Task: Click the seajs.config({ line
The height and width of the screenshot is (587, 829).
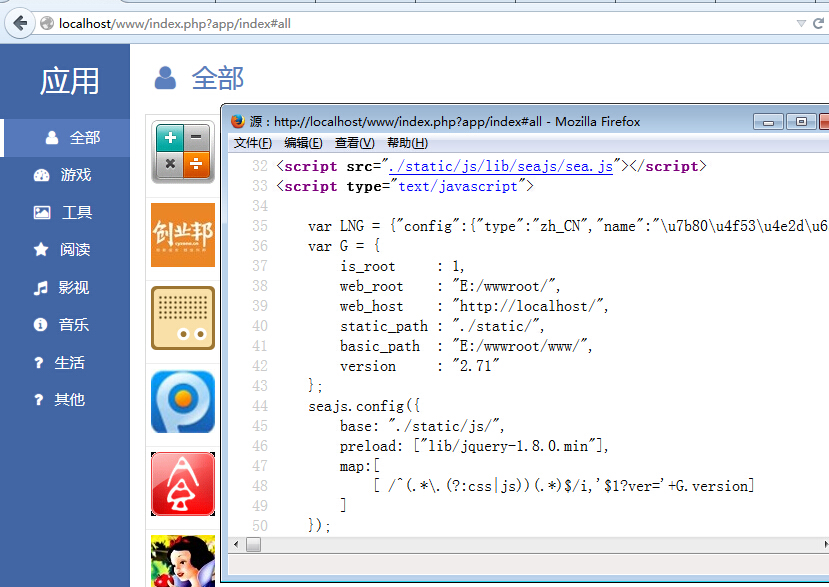Action: pos(364,406)
